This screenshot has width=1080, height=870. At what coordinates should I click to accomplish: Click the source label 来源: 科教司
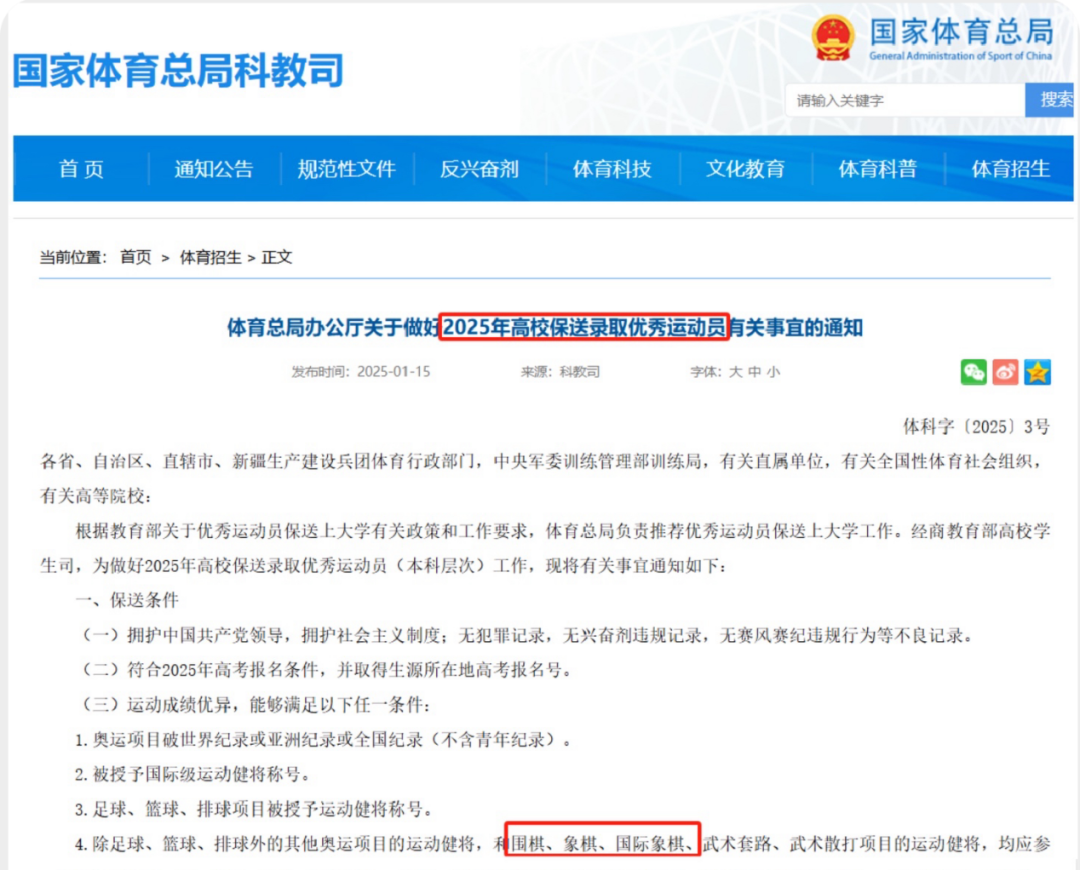[x=560, y=372]
